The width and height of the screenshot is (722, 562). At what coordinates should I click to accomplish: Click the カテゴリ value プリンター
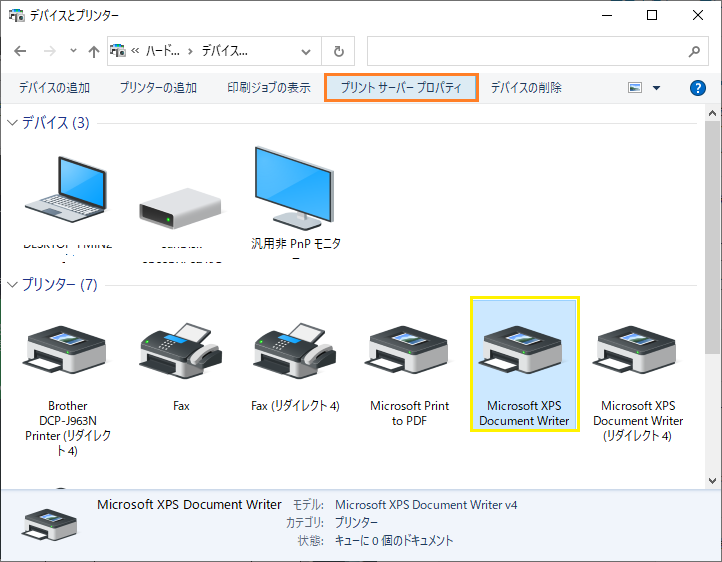356,522
